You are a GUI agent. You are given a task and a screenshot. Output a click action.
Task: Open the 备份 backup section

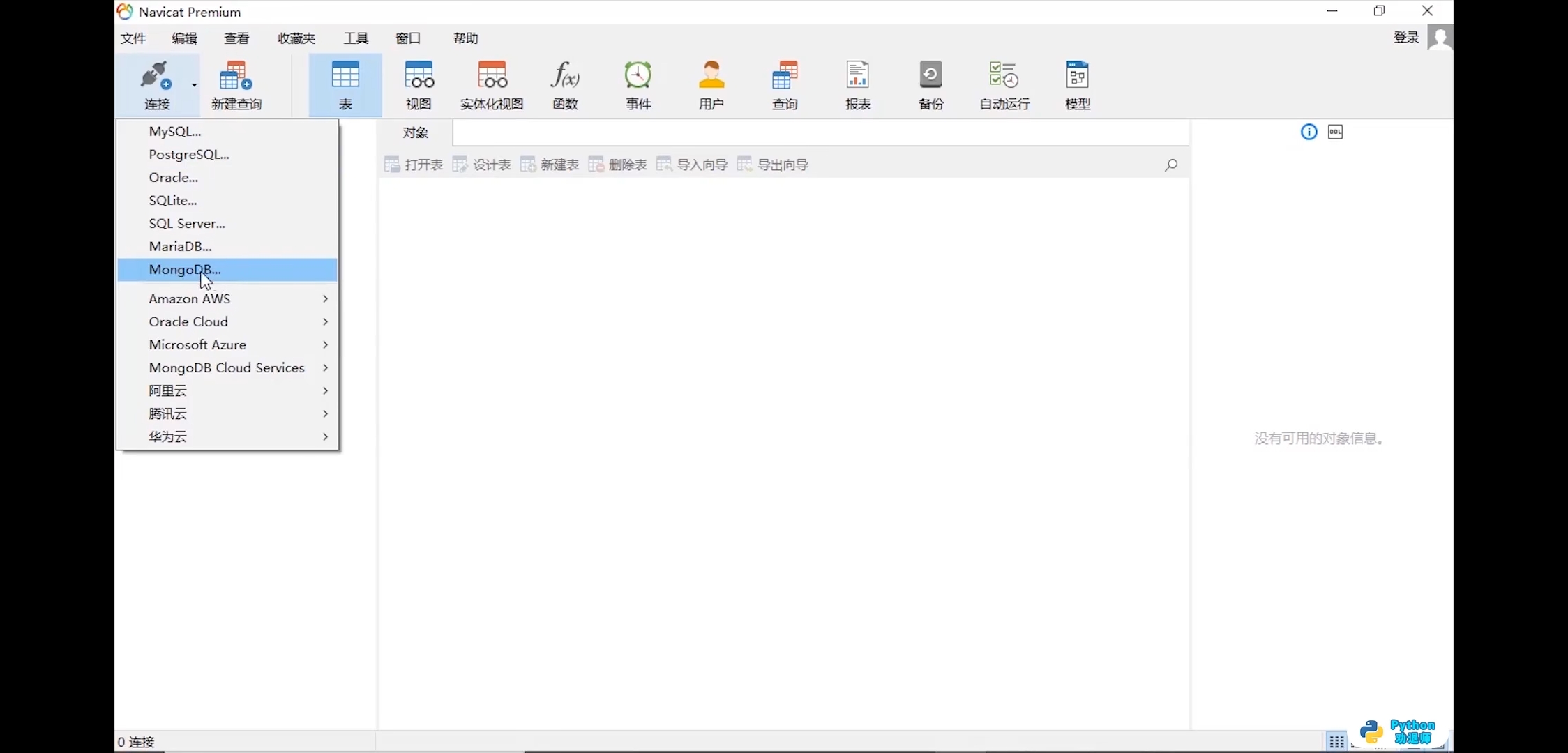tap(931, 84)
